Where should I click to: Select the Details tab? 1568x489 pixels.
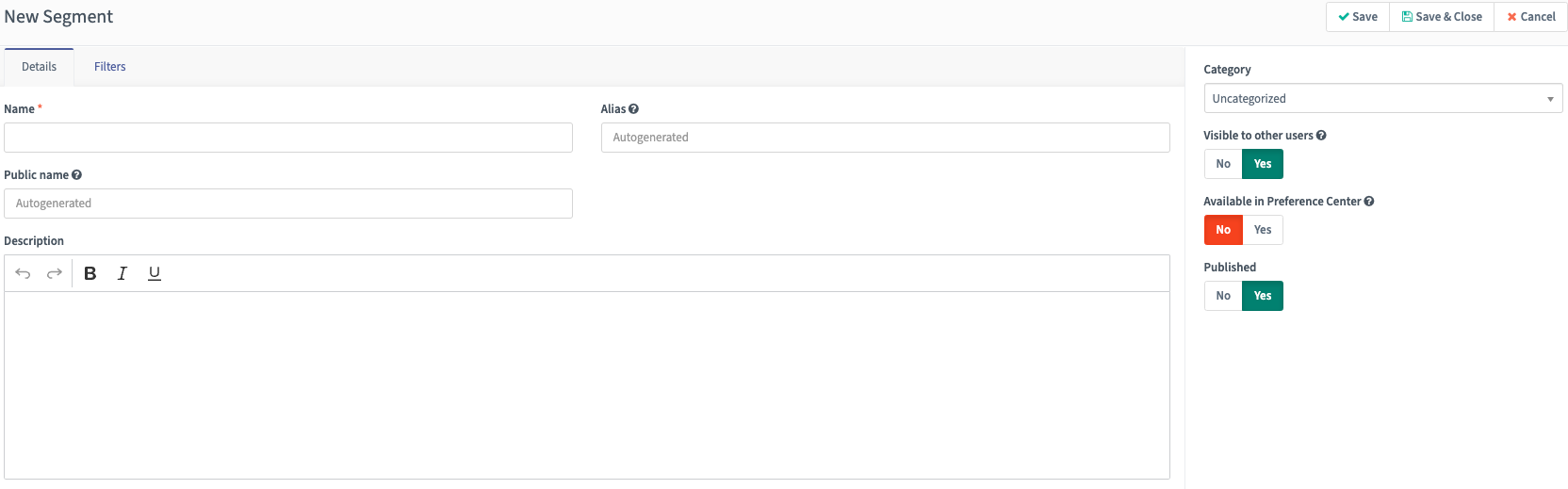39,67
